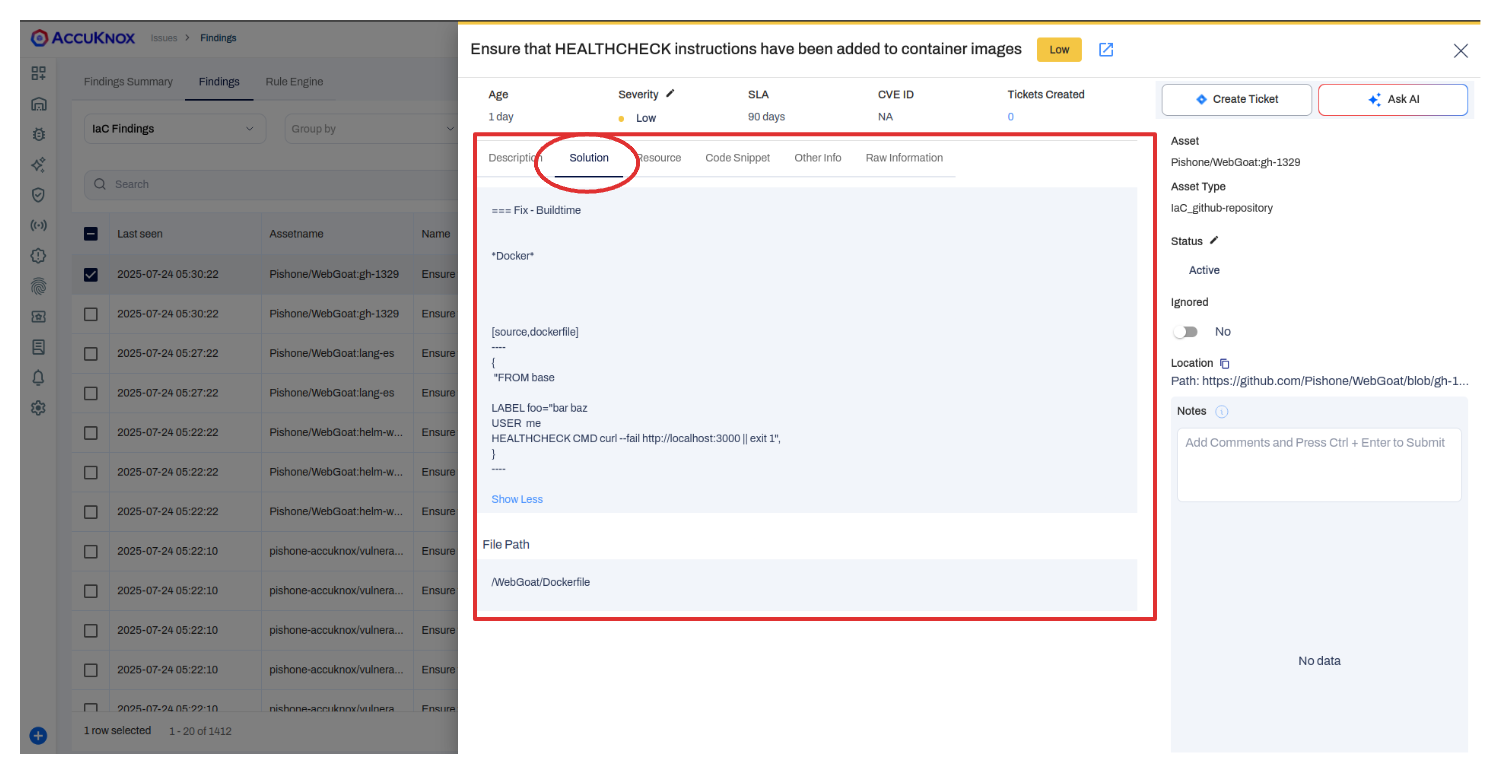The height and width of the screenshot is (774, 1500).
Task: Click the sparkle AI icon in left sidebar
Action: (x=38, y=165)
